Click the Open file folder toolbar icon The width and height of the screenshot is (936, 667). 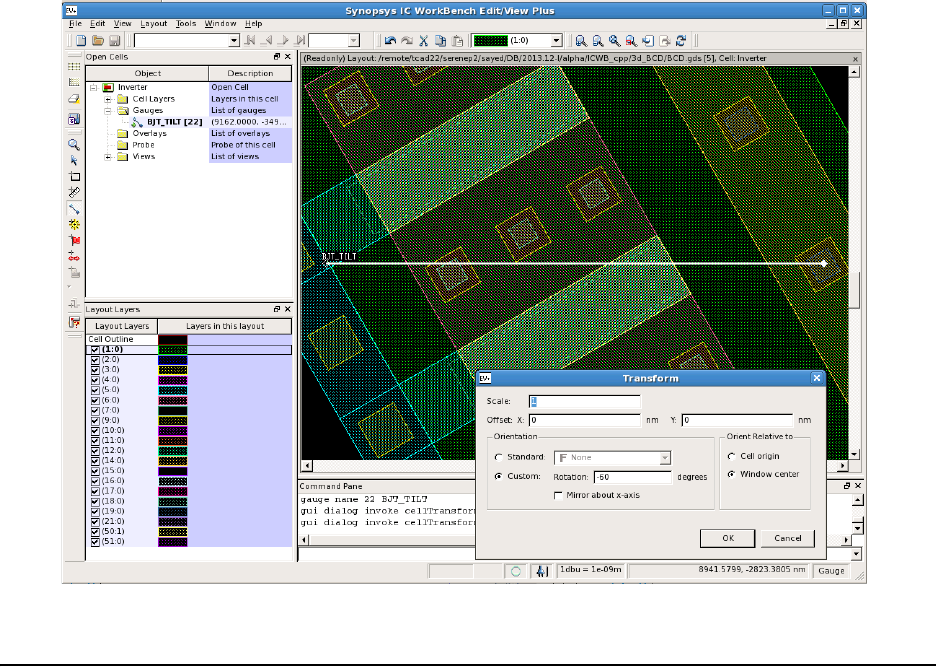[98, 41]
